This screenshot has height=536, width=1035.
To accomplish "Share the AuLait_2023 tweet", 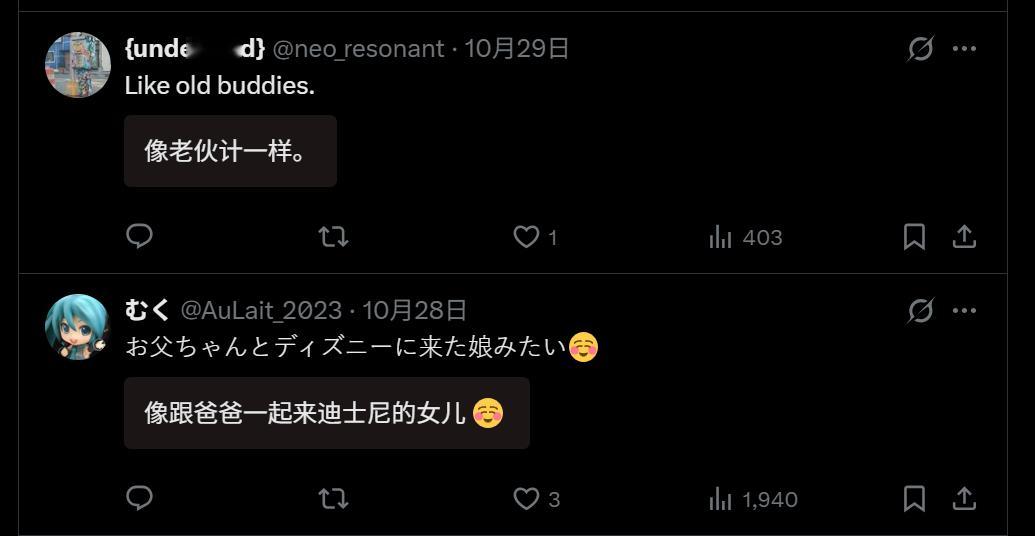I will pos(964,499).
